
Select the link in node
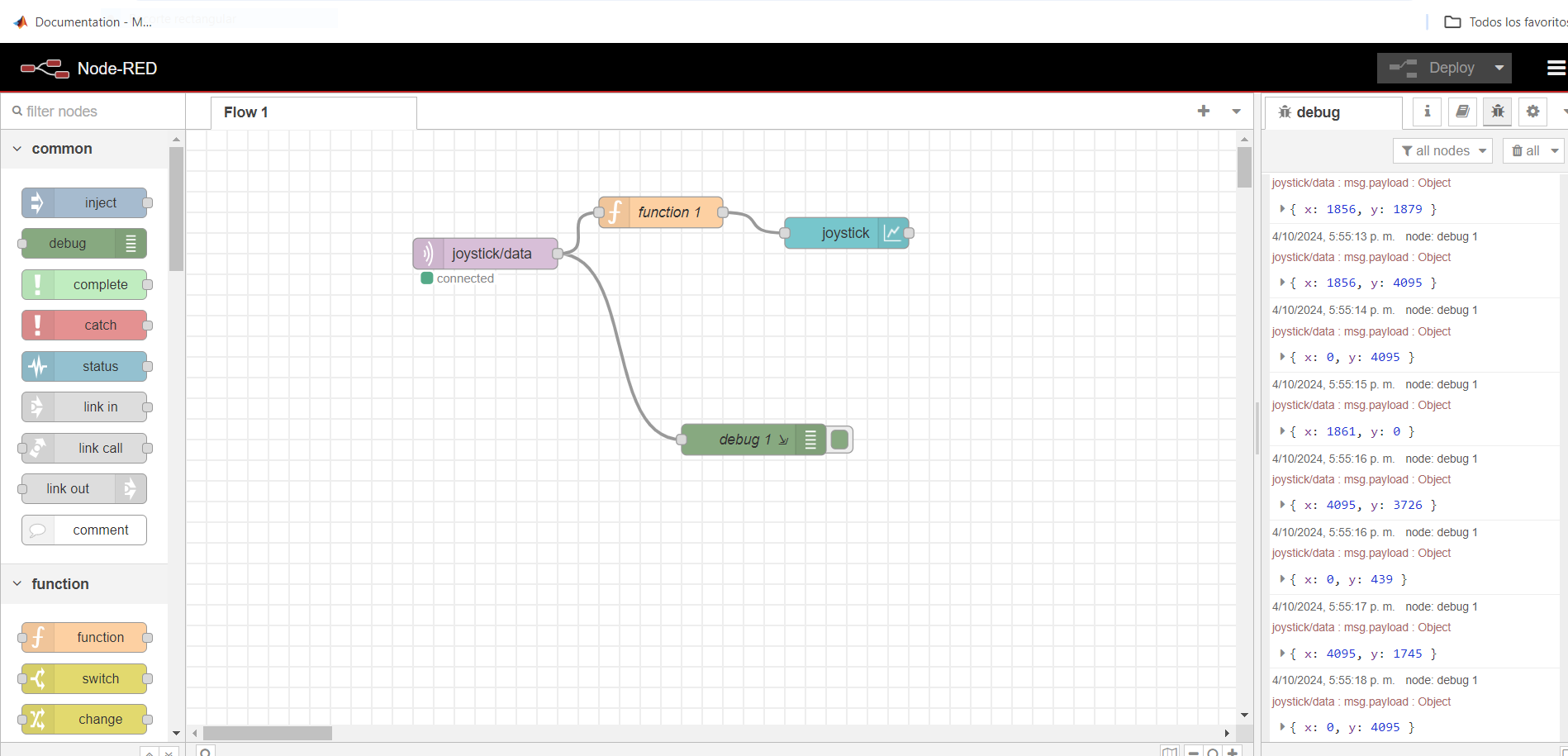click(x=84, y=407)
